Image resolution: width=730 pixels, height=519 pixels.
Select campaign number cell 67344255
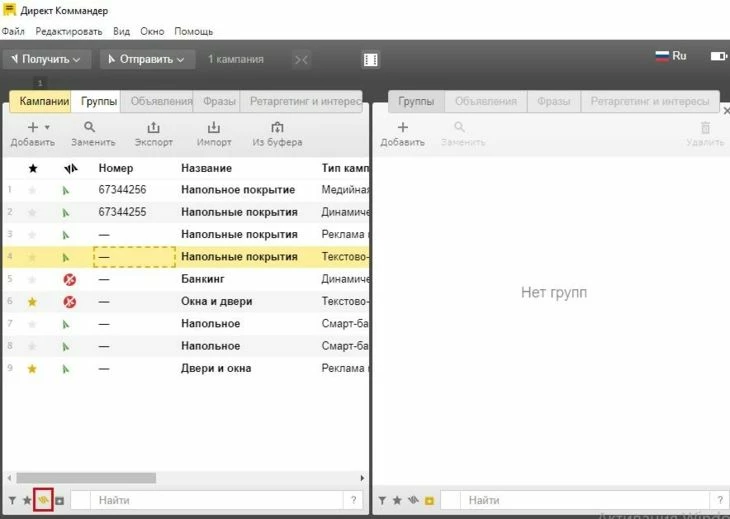tap(122, 212)
